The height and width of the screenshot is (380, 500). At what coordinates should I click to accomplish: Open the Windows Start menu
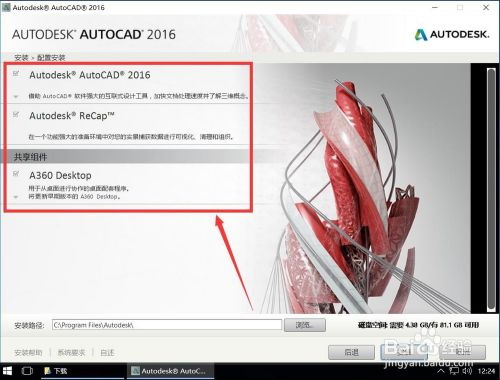7,371
